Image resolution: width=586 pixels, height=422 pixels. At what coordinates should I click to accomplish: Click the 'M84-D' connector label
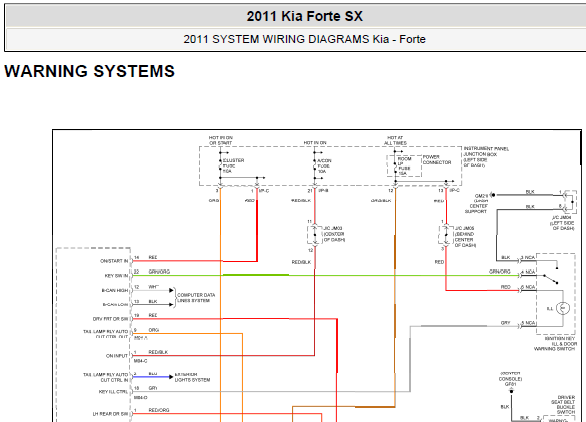coord(141,398)
